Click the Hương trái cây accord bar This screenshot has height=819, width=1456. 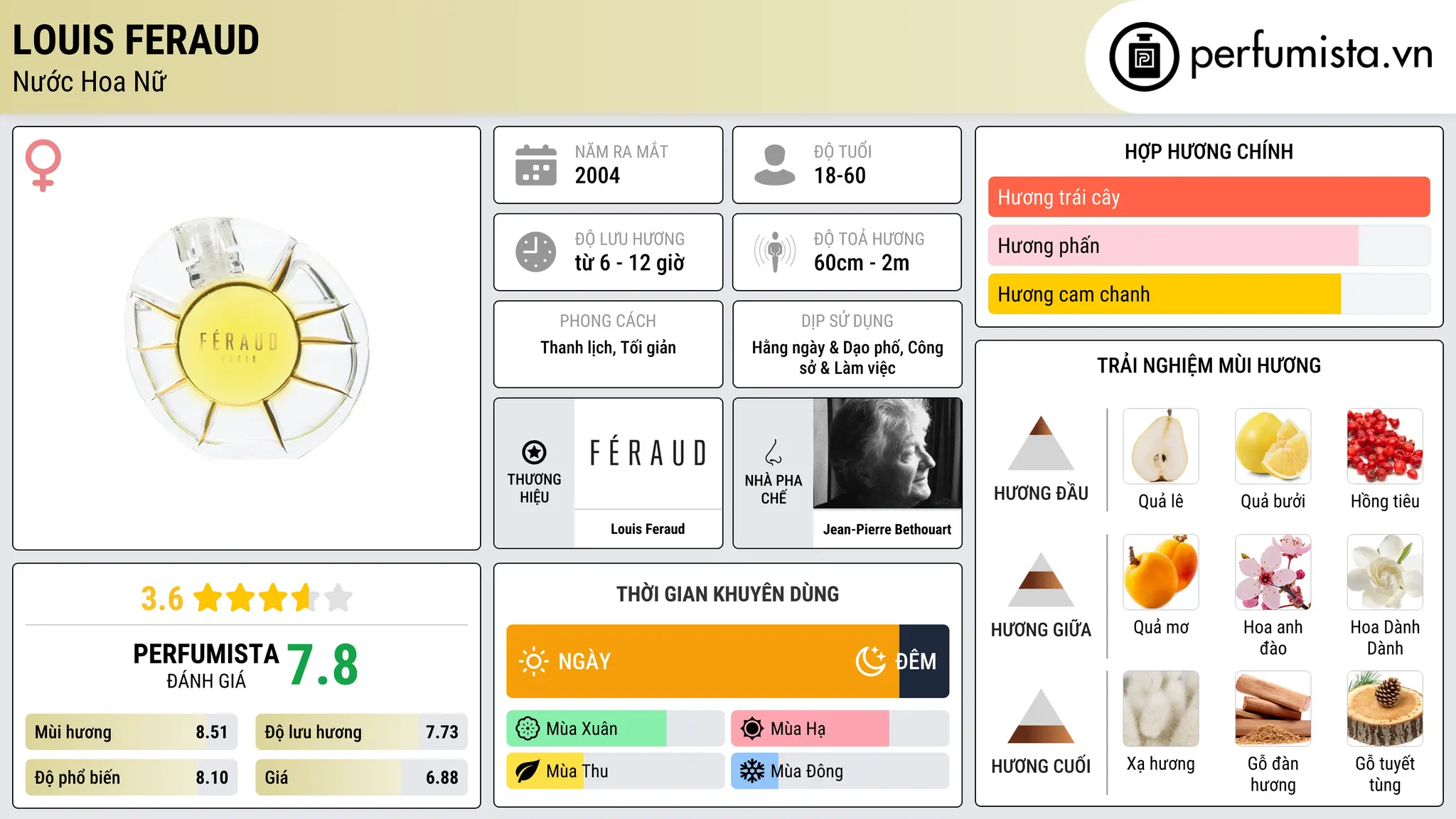click(x=1209, y=197)
